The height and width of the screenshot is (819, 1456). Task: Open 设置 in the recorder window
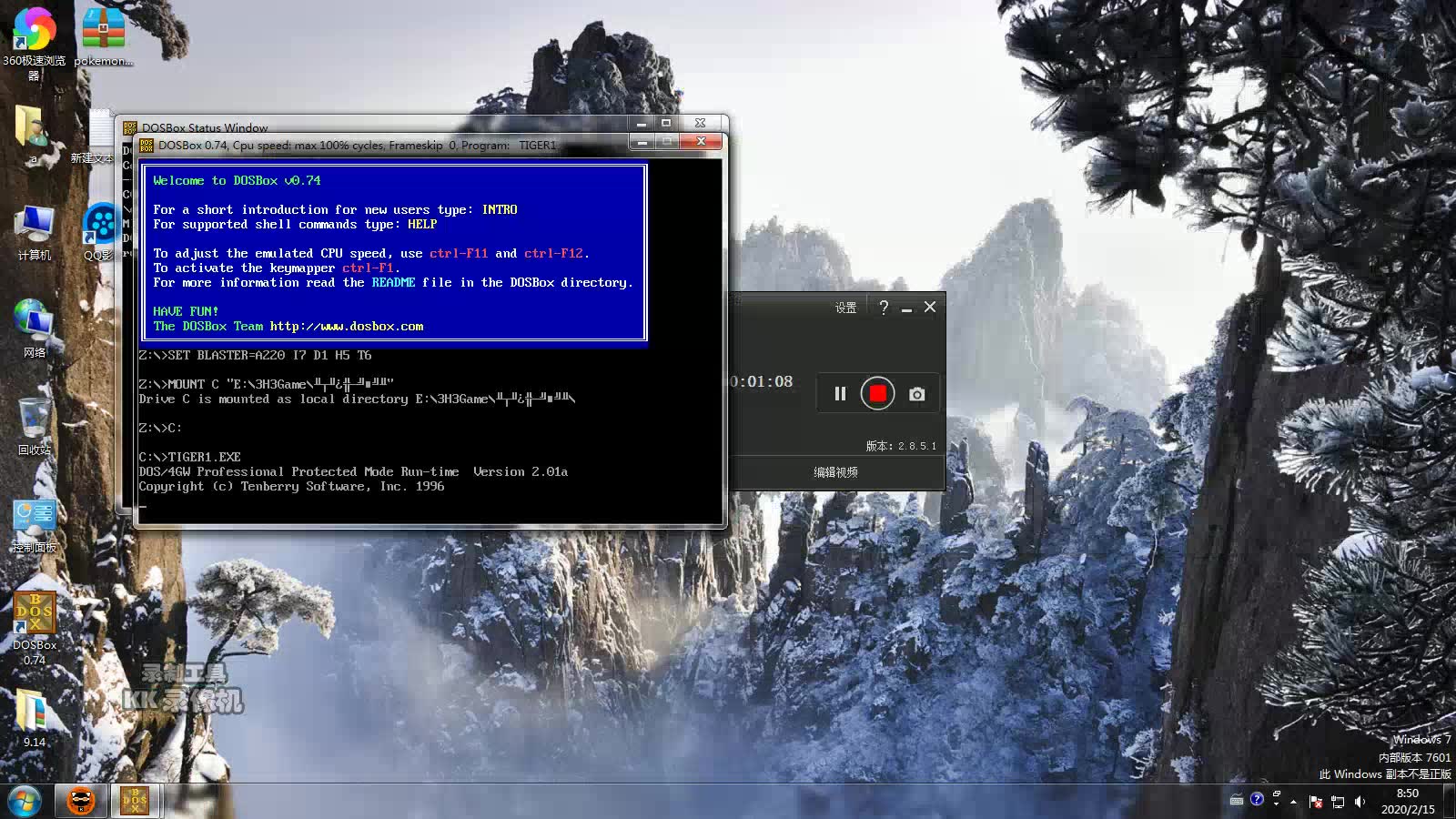pyautogui.click(x=845, y=308)
